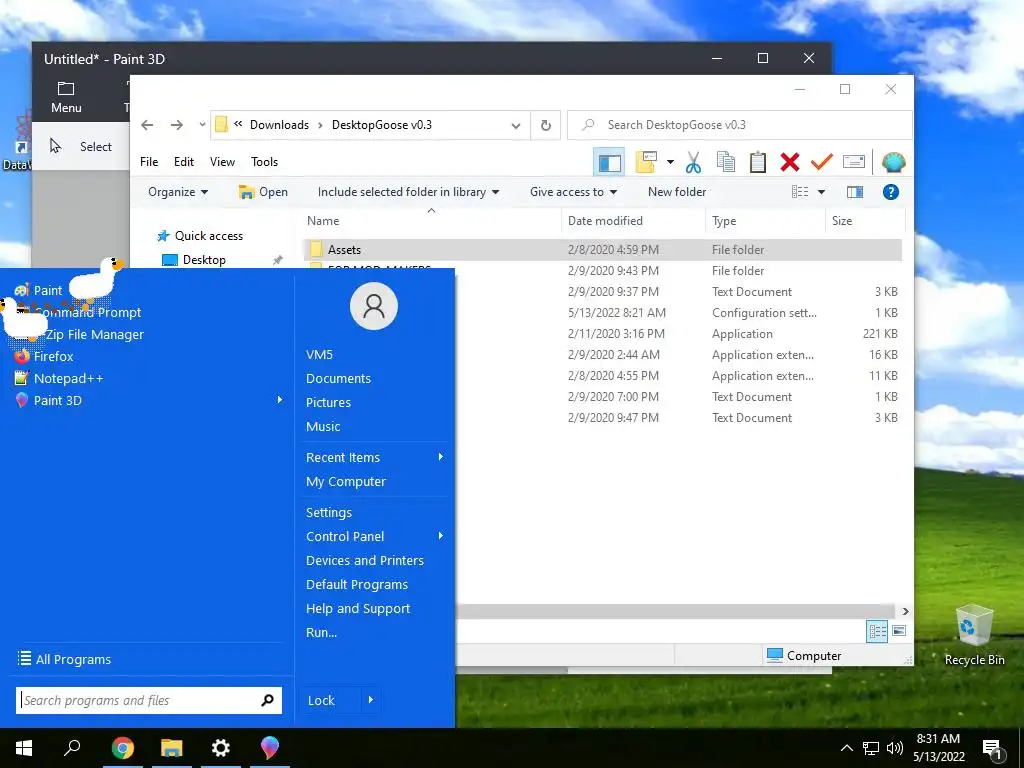Image resolution: width=1024 pixels, height=768 pixels.
Task: Open the Give access to dropdown
Action: click(573, 192)
